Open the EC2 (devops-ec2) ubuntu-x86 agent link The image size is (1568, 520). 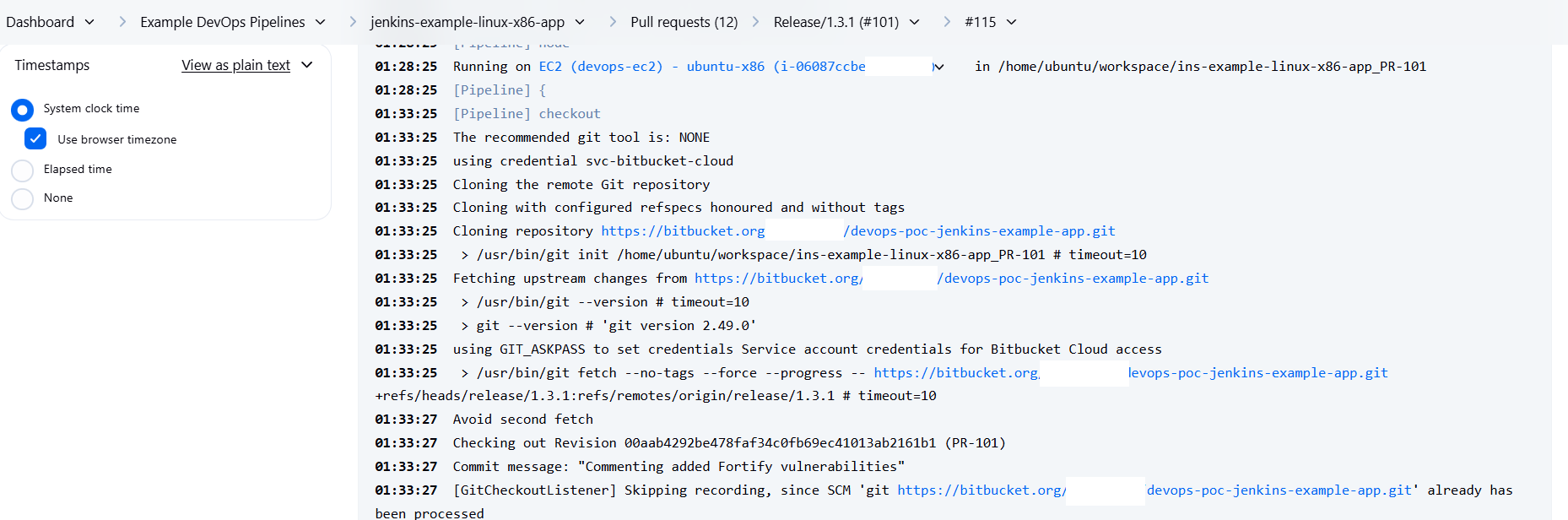point(700,67)
